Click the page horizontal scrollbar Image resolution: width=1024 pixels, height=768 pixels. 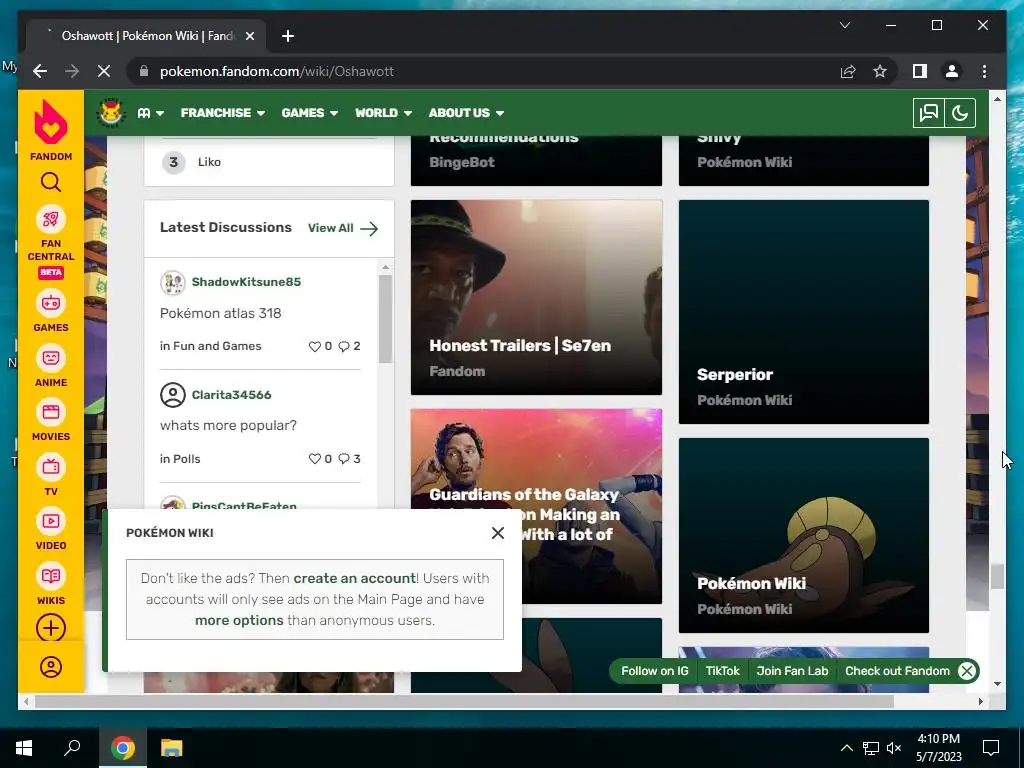tap(465, 701)
